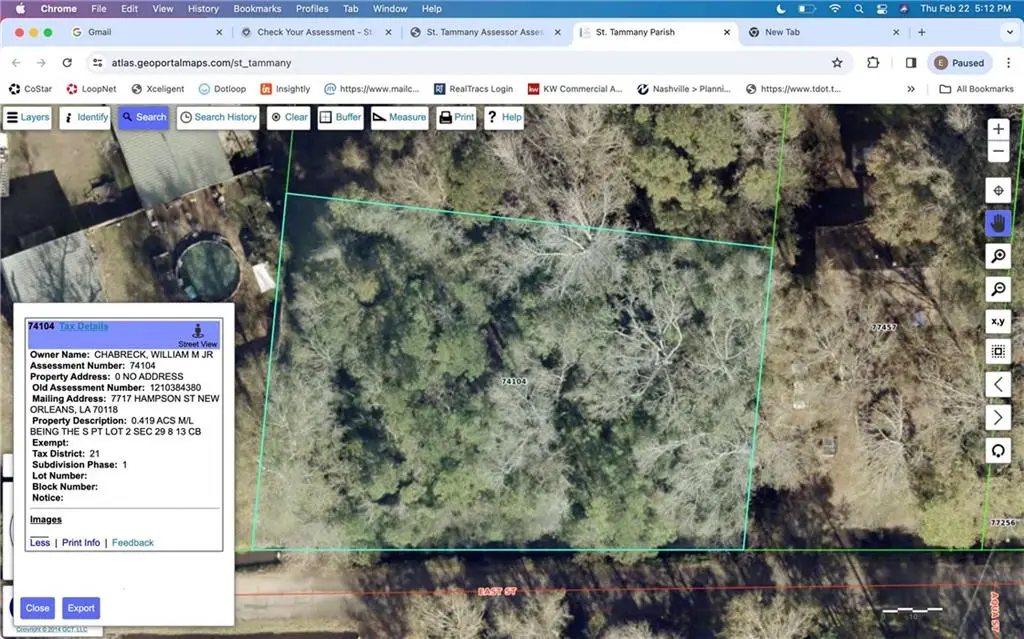The height and width of the screenshot is (639, 1024).
Task: Open the Identify tool
Action: click(x=85, y=117)
